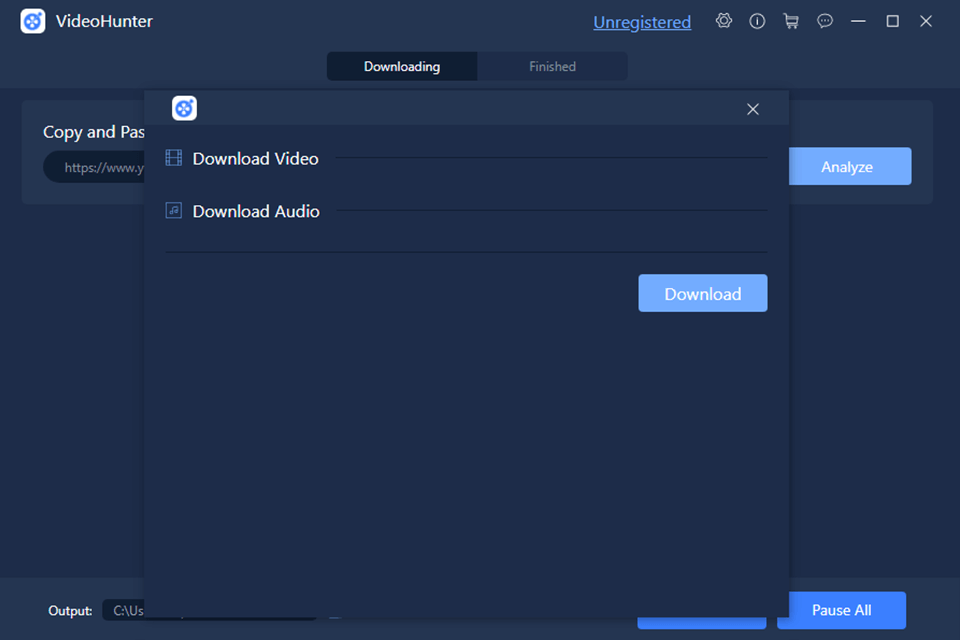The image size is (960, 640).
Task: Minimize the VideoHunter window
Action: (x=858, y=21)
